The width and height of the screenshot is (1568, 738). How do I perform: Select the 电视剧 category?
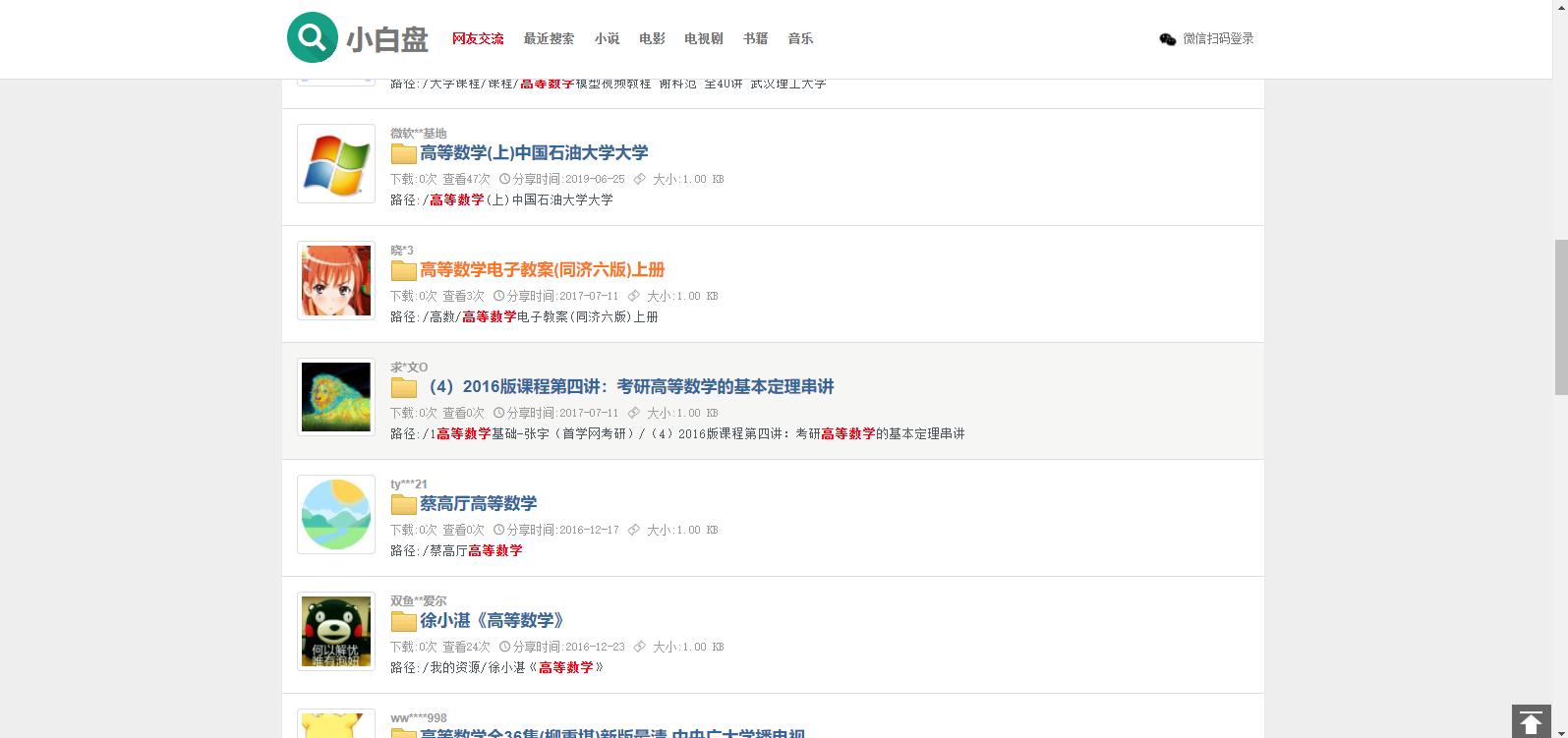click(704, 38)
